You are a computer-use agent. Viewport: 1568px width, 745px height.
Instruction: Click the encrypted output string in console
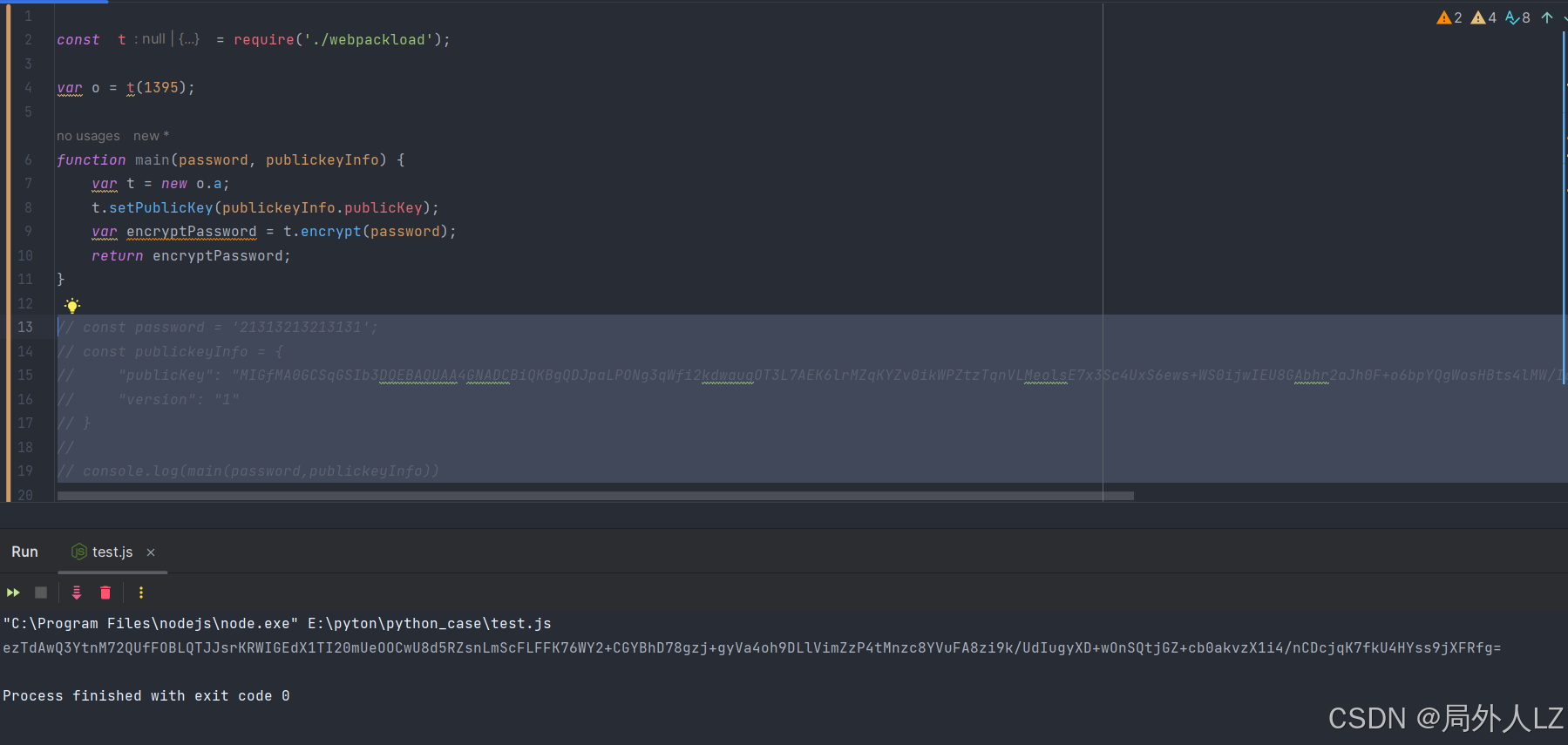tap(752, 647)
